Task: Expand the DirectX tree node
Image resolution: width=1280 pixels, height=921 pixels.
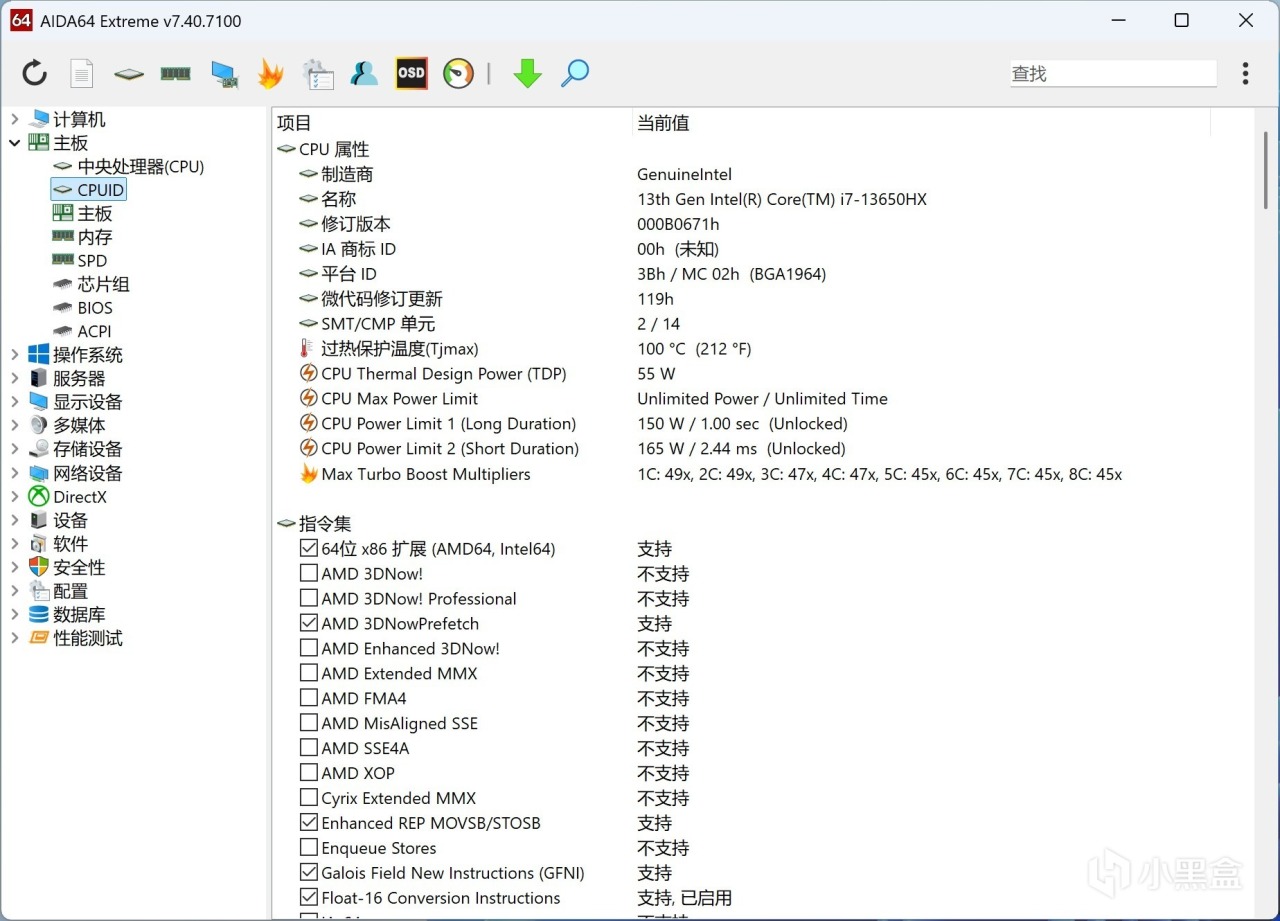Action: click(14, 496)
